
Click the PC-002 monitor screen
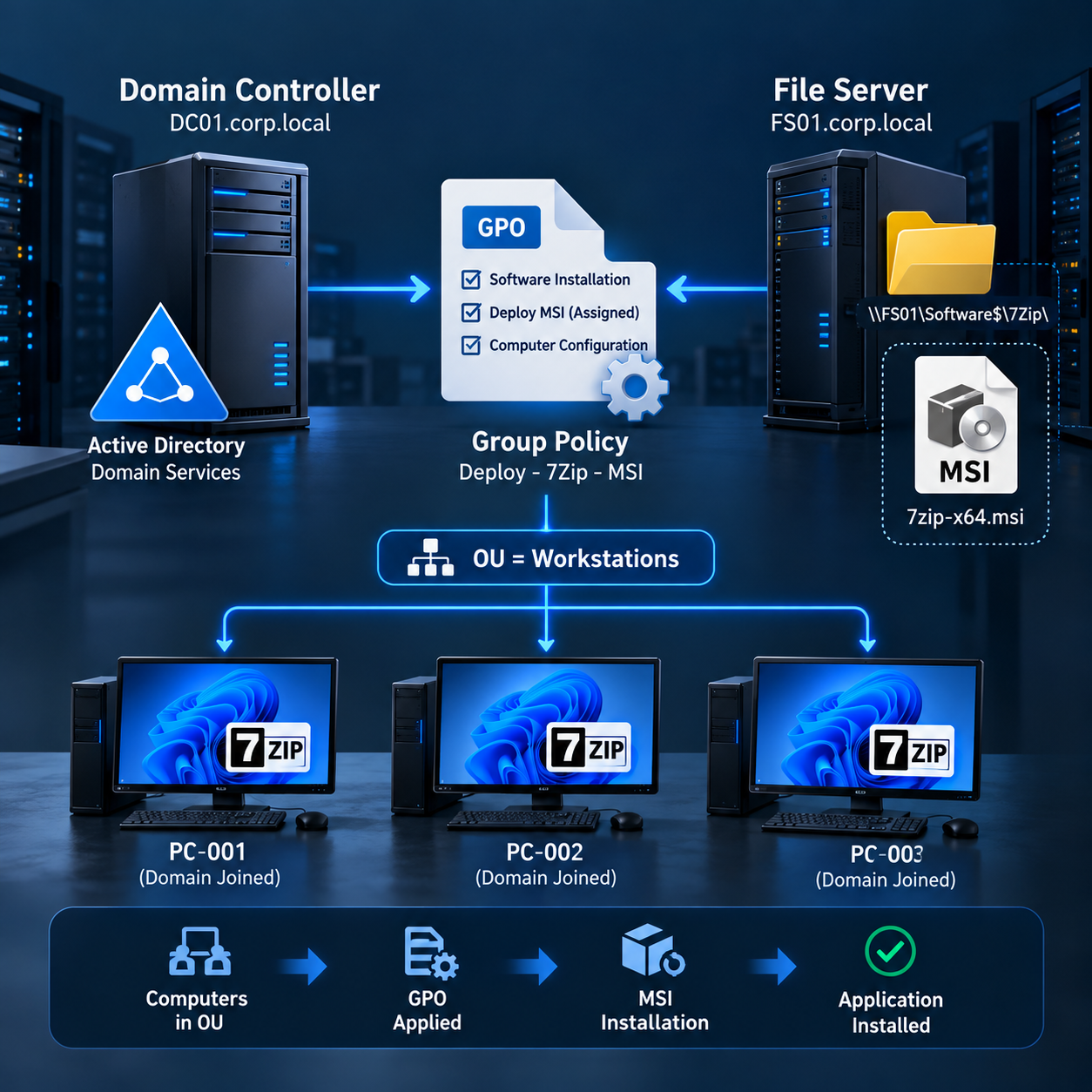coord(547,723)
